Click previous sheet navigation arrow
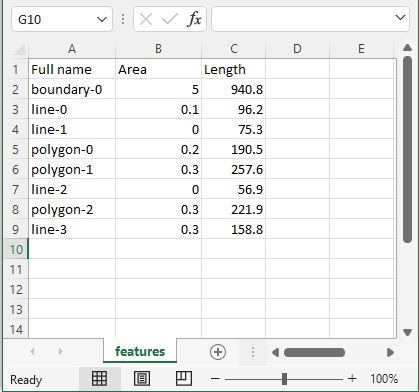Viewport: 419px width, 392px height. click(x=32, y=351)
